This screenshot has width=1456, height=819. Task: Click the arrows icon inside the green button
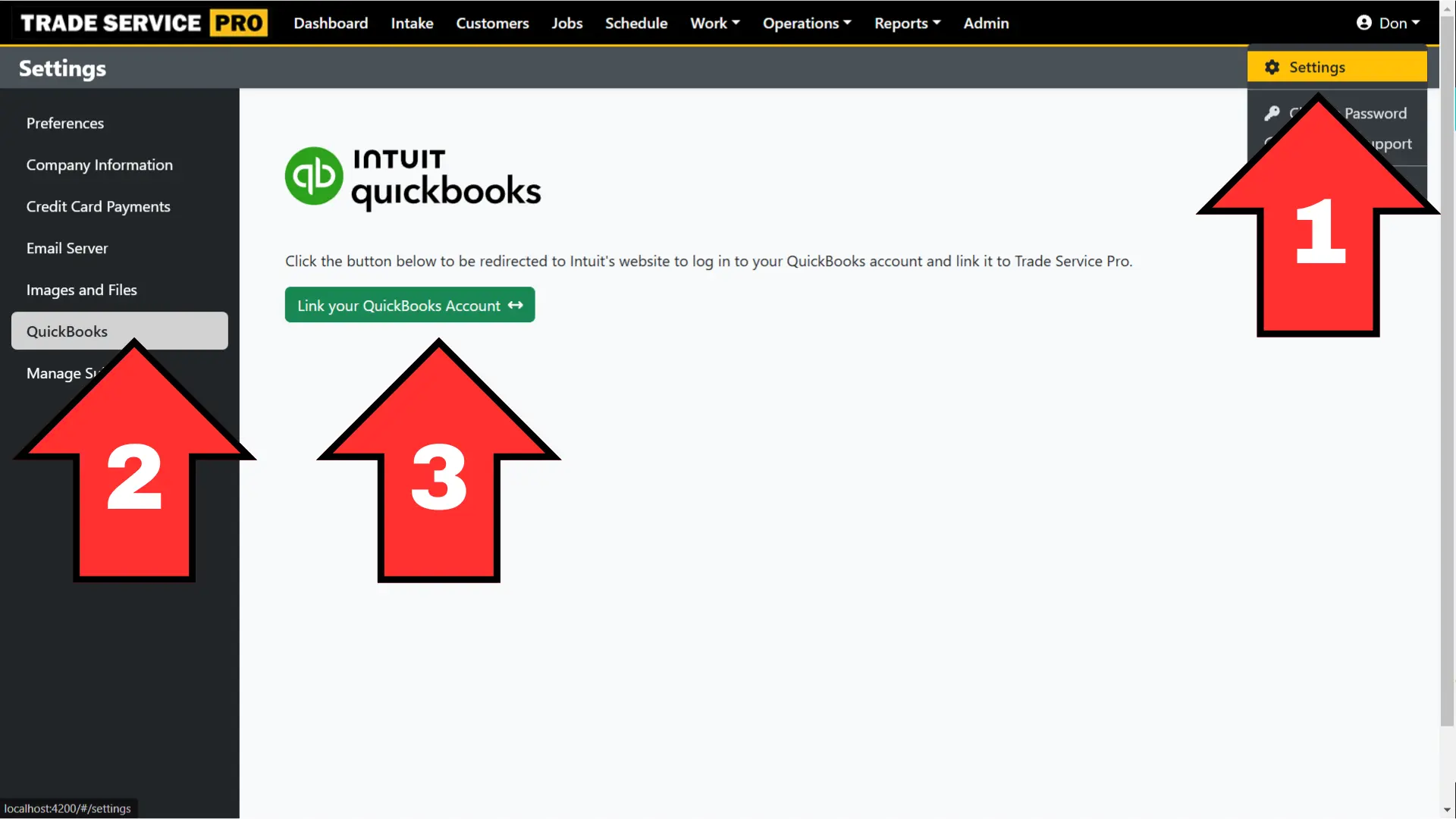515,305
